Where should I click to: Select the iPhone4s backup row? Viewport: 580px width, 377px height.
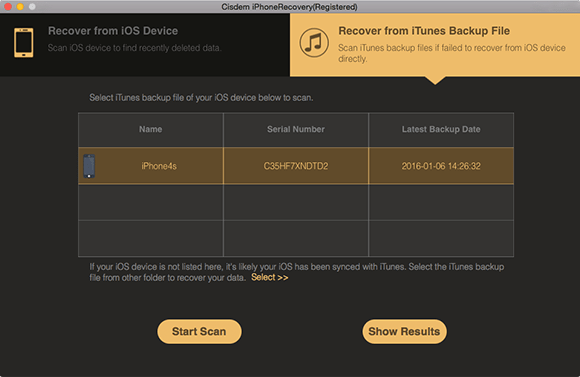(296, 166)
